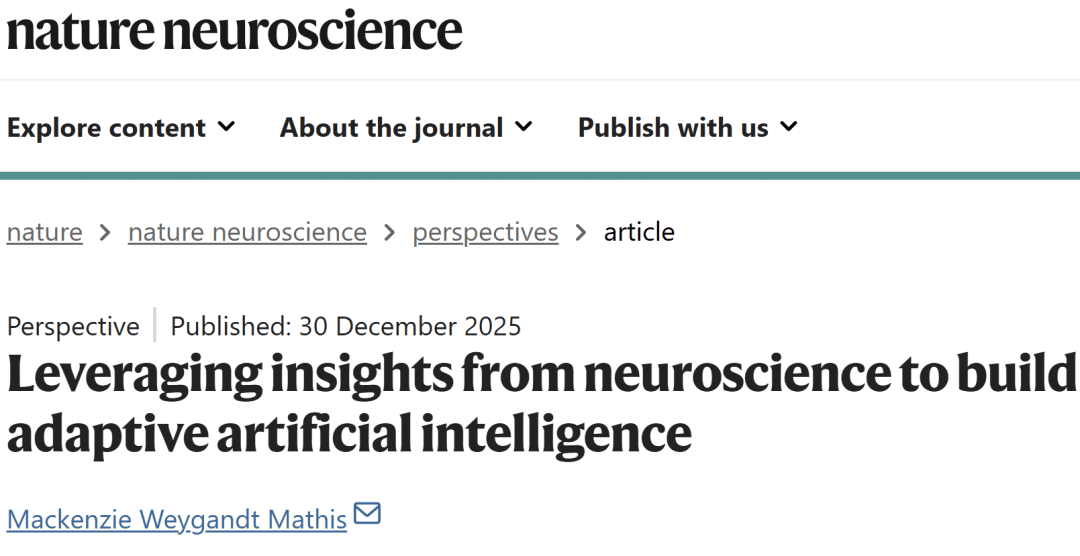Expand the chevron beside Publish with us

pos(789,127)
